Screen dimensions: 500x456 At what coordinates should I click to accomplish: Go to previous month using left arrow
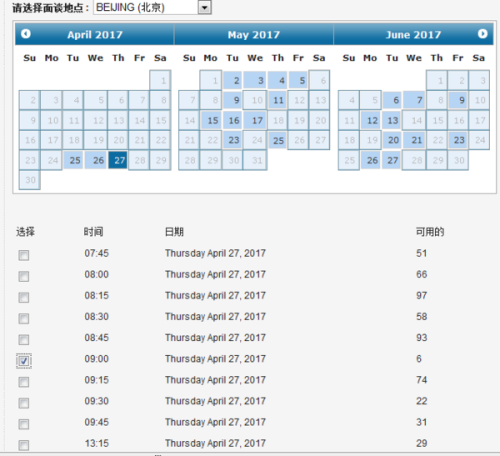pyautogui.click(x=26, y=34)
